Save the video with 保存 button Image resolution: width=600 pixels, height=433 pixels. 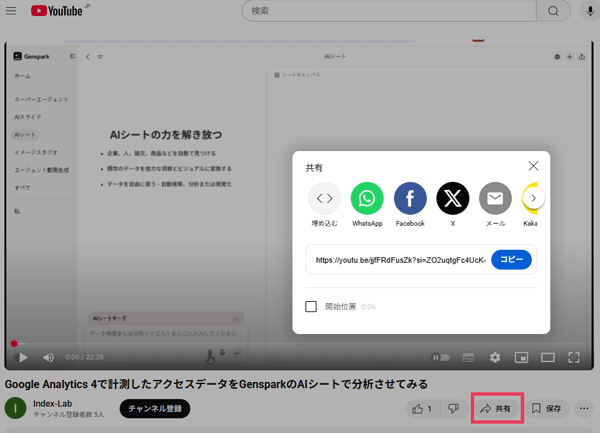coord(547,408)
